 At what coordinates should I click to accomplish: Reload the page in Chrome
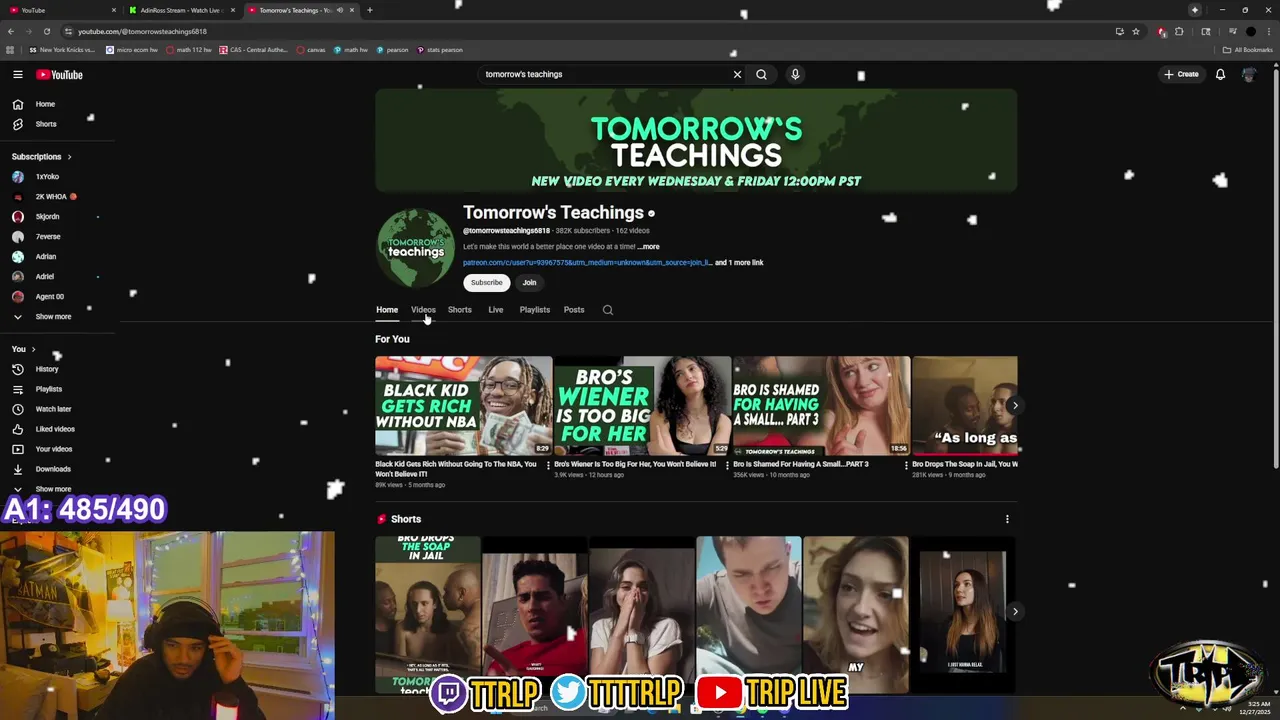pos(46,31)
